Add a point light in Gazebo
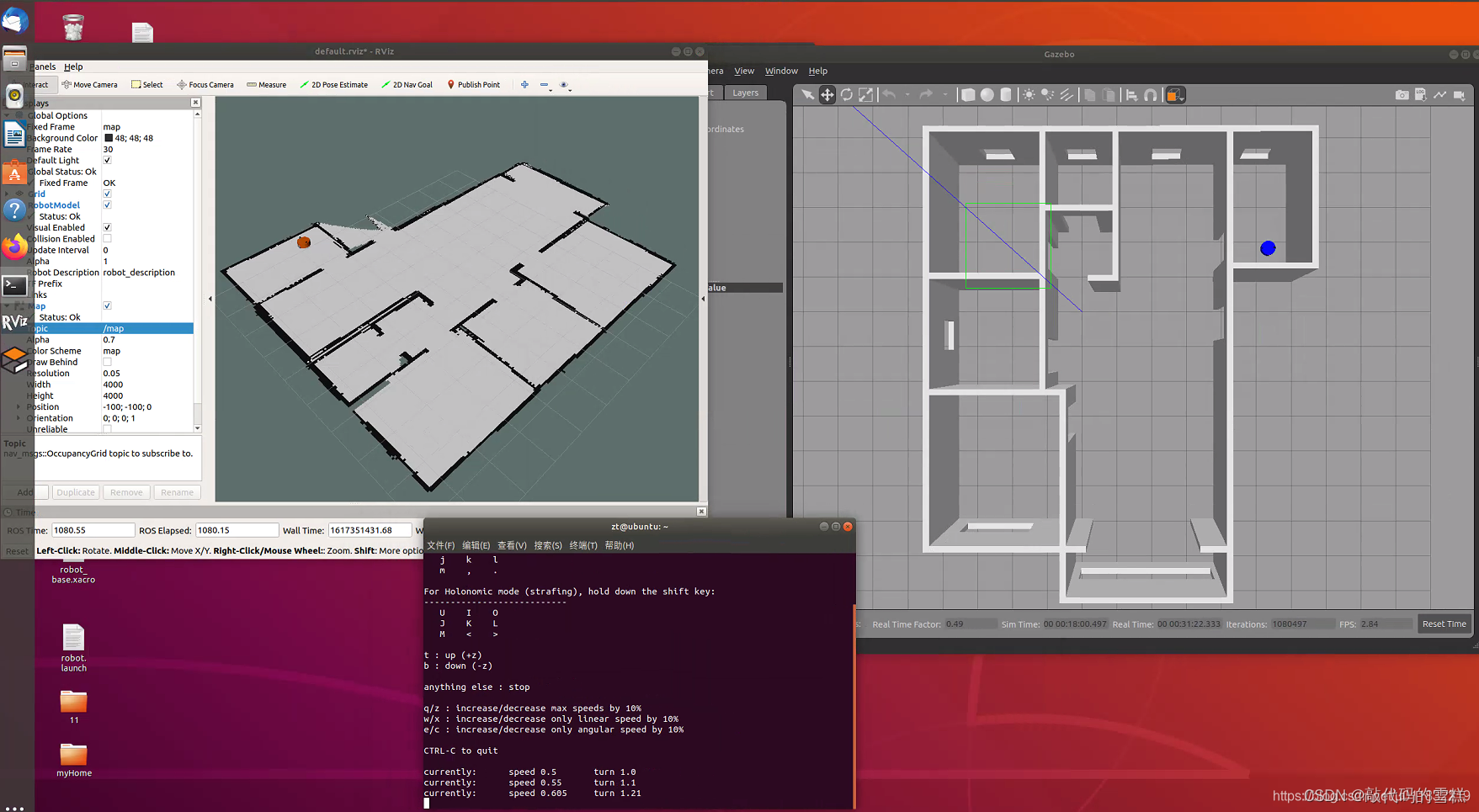Viewport: 1479px width, 812px height. click(x=1029, y=95)
